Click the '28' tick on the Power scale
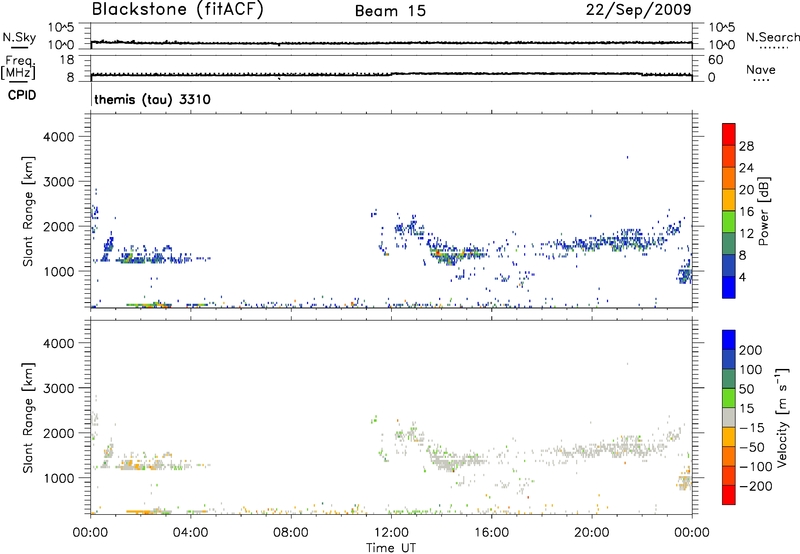The height and width of the screenshot is (554, 800). pyautogui.click(x=746, y=146)
